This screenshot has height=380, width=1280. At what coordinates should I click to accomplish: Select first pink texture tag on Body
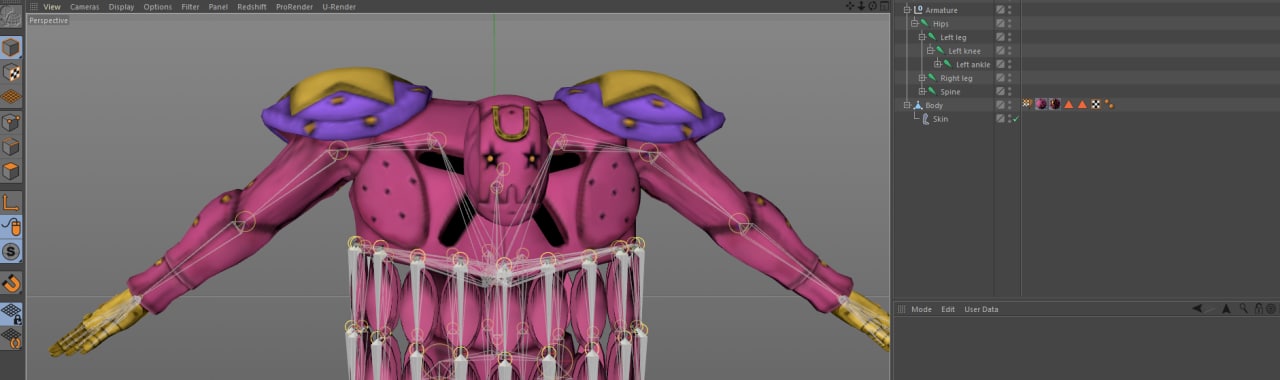coord(1041,104)
